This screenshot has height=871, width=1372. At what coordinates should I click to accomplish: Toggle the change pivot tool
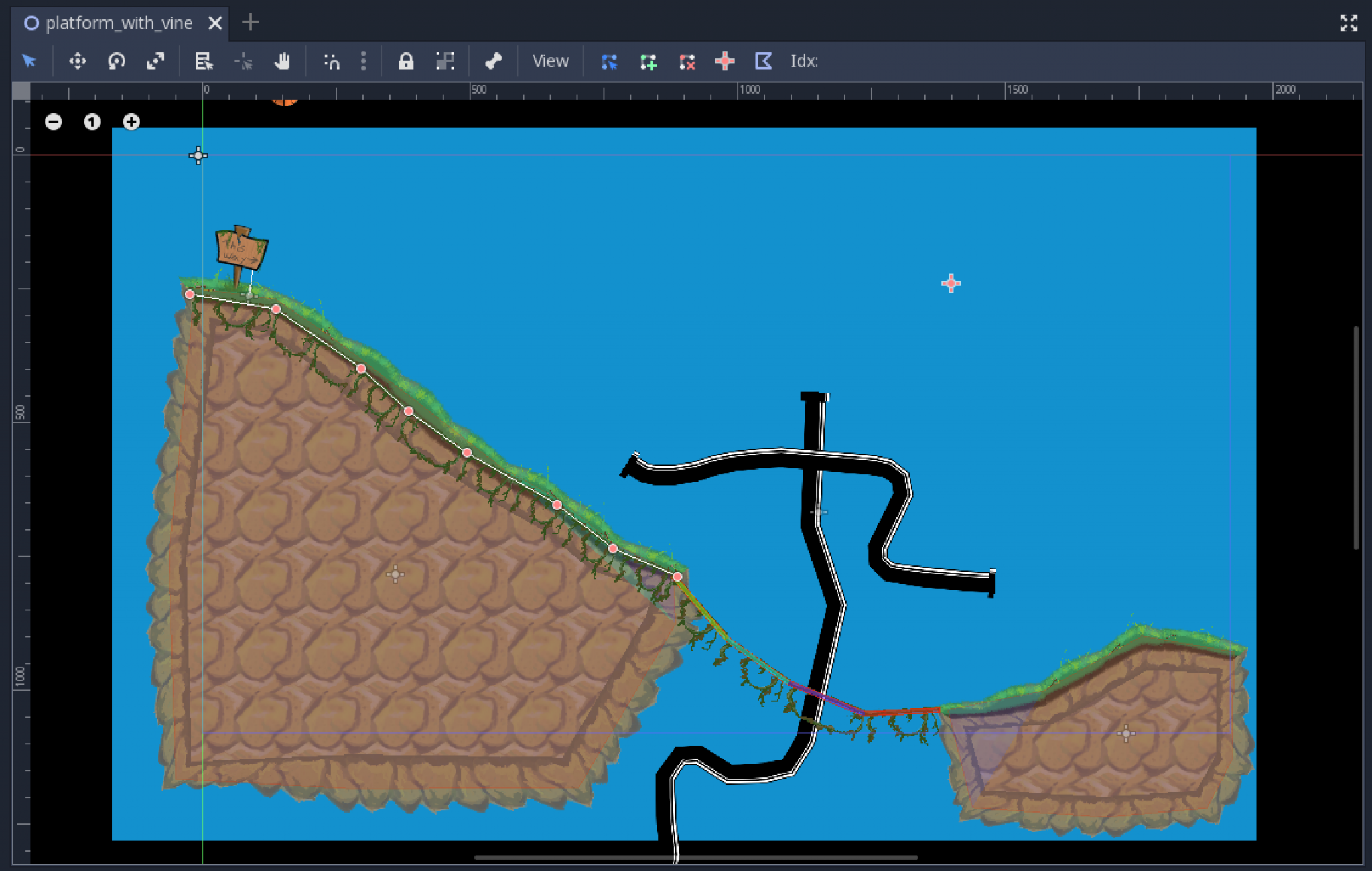243,61
